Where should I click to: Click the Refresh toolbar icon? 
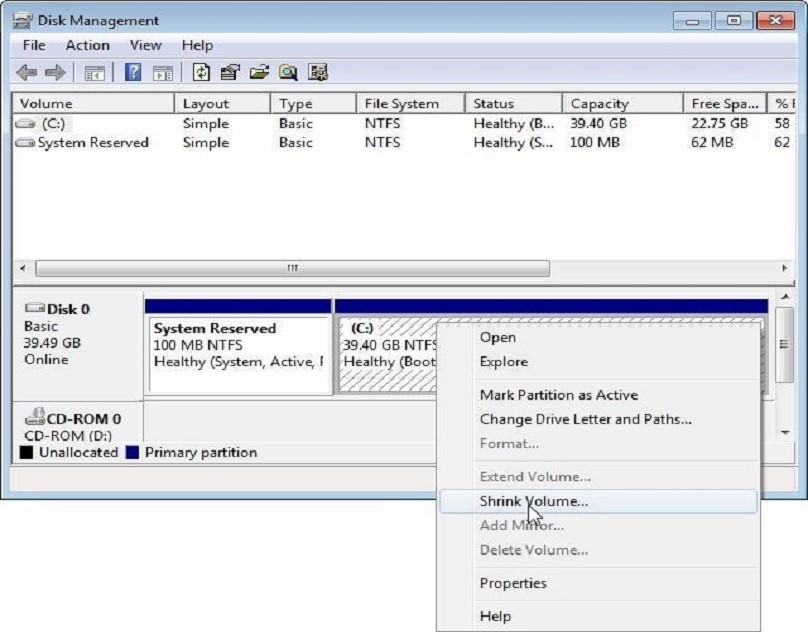[x=202, y=72]
